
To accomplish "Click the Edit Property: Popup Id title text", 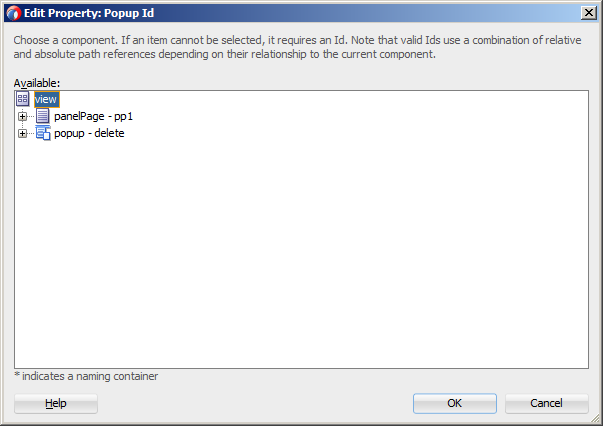I will click(x=89, y=13).
